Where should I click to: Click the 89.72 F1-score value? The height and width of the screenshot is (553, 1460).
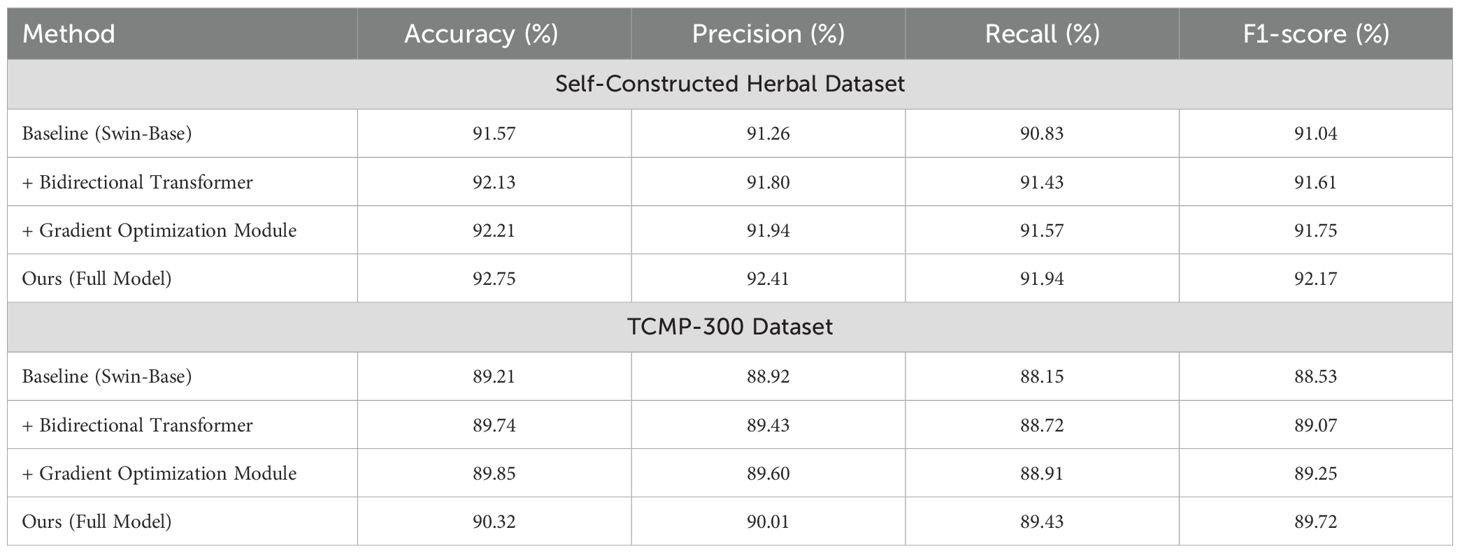(1316, 521)
